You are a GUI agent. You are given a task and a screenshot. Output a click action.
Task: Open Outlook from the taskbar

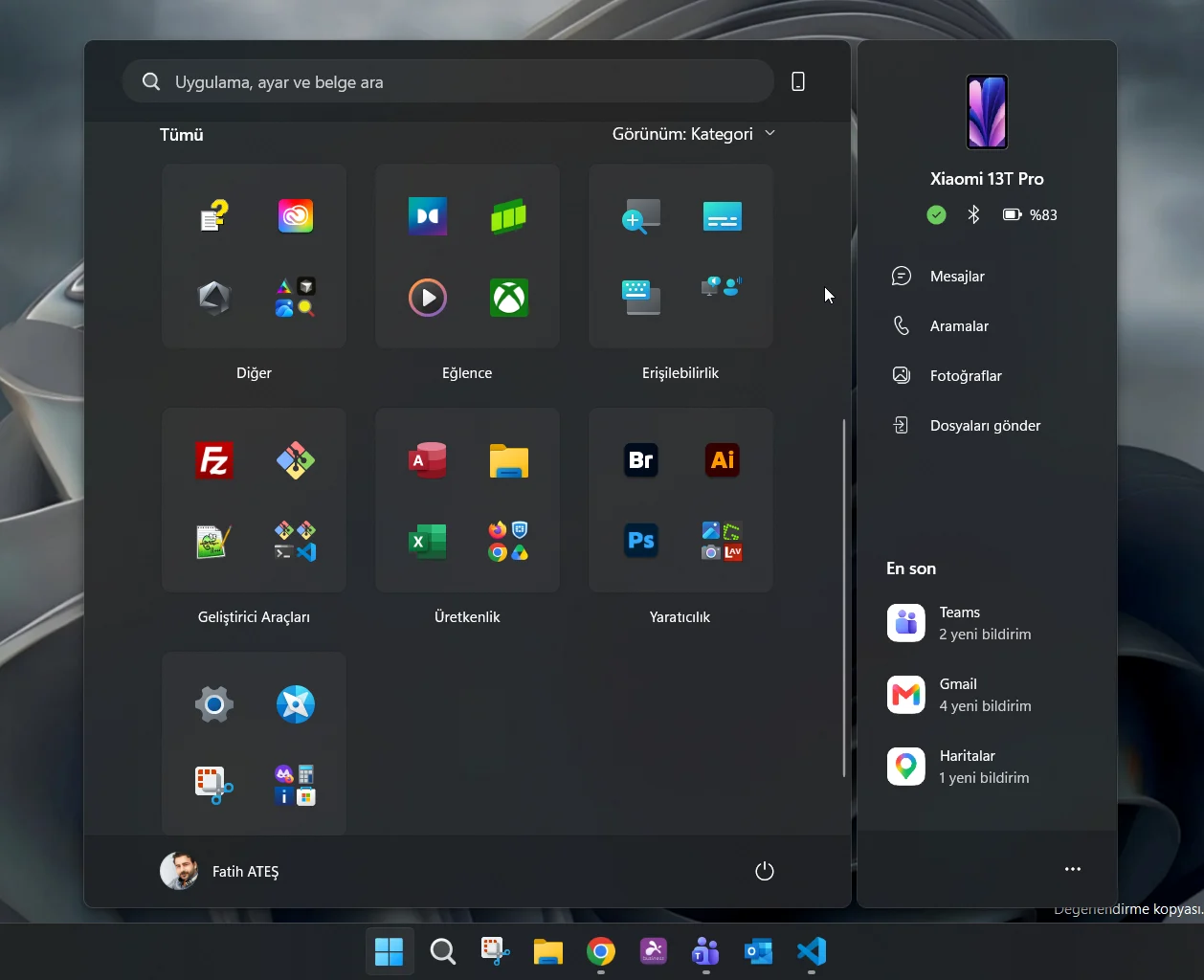click(x=759, y=951)
